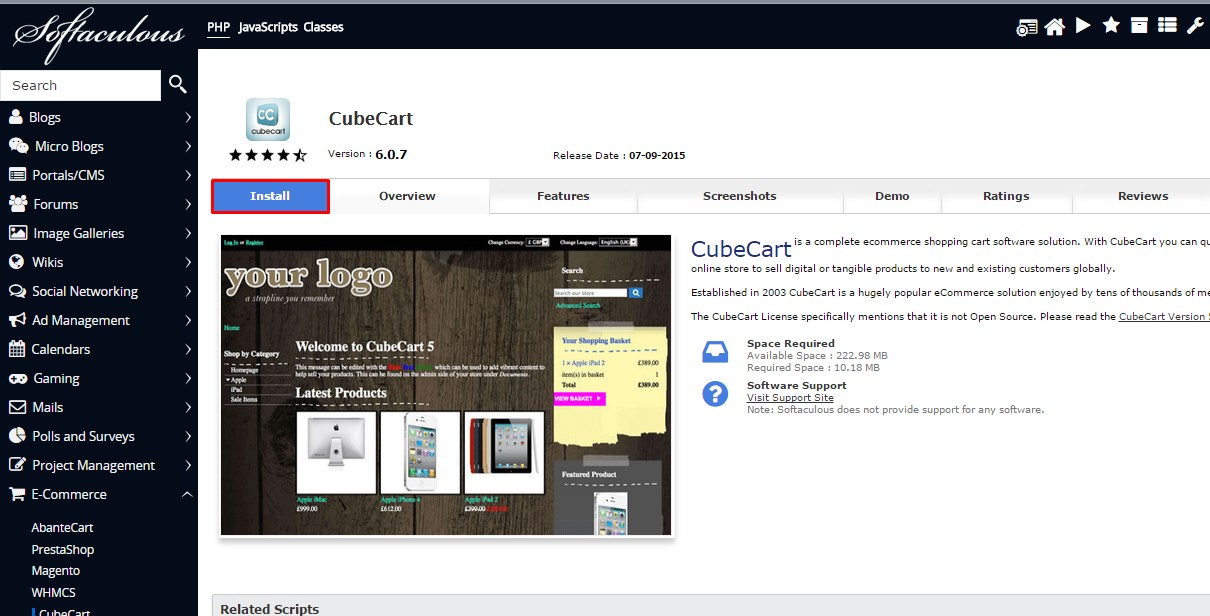Click the Polls and Surveys pie icon
The height and width of the screenshot is (616, 1210).
(x=16, y=436)
